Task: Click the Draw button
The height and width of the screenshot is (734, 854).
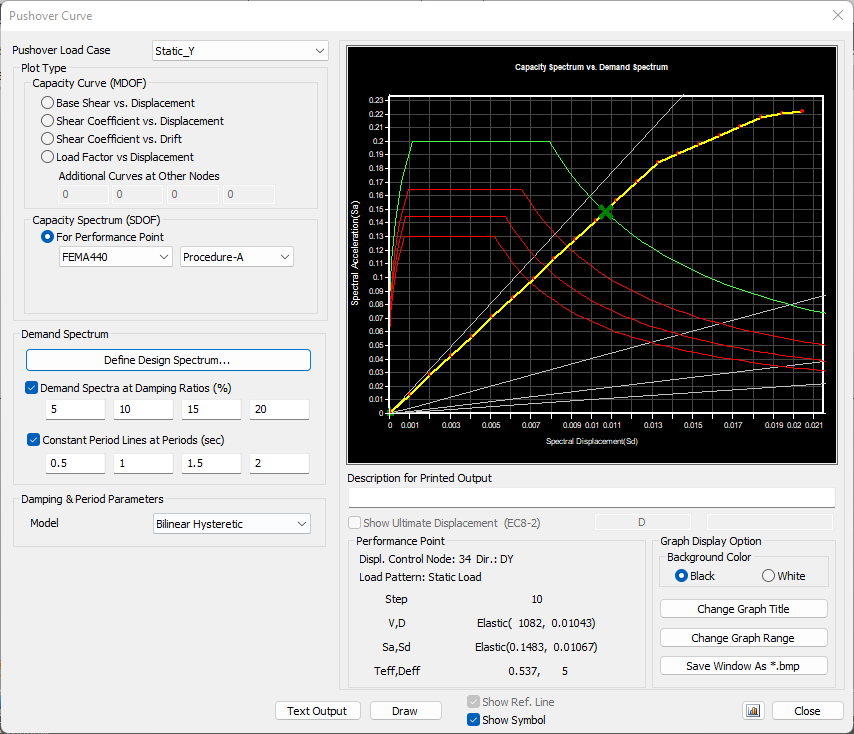Action: (405, 711)
